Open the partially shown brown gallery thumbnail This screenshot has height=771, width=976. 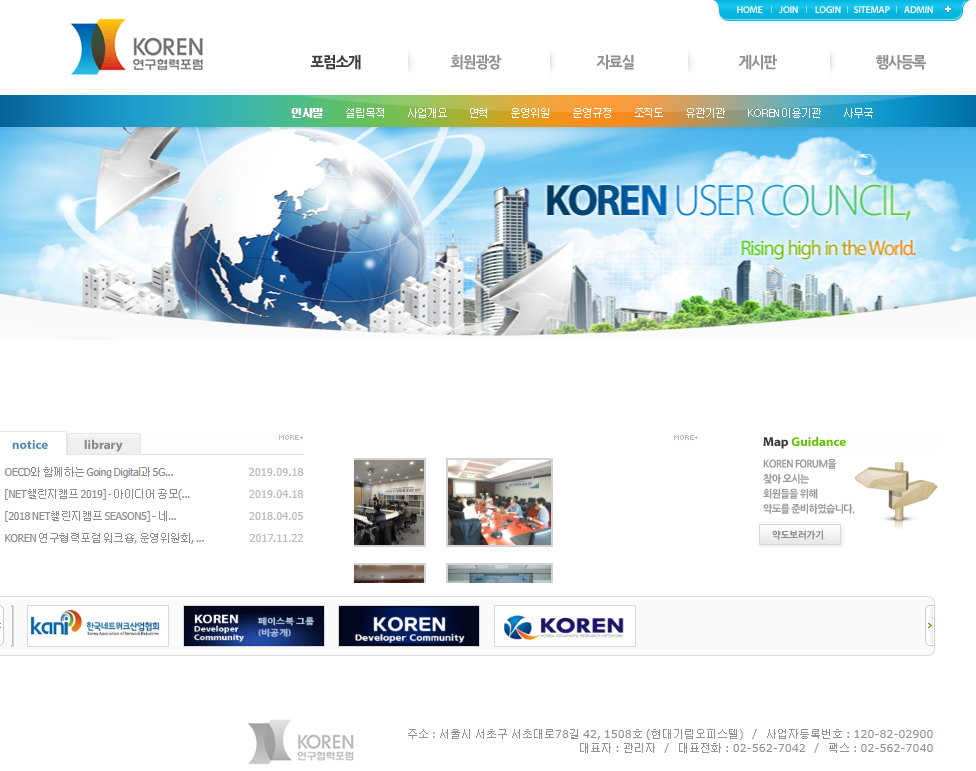(x=390, y=573)
